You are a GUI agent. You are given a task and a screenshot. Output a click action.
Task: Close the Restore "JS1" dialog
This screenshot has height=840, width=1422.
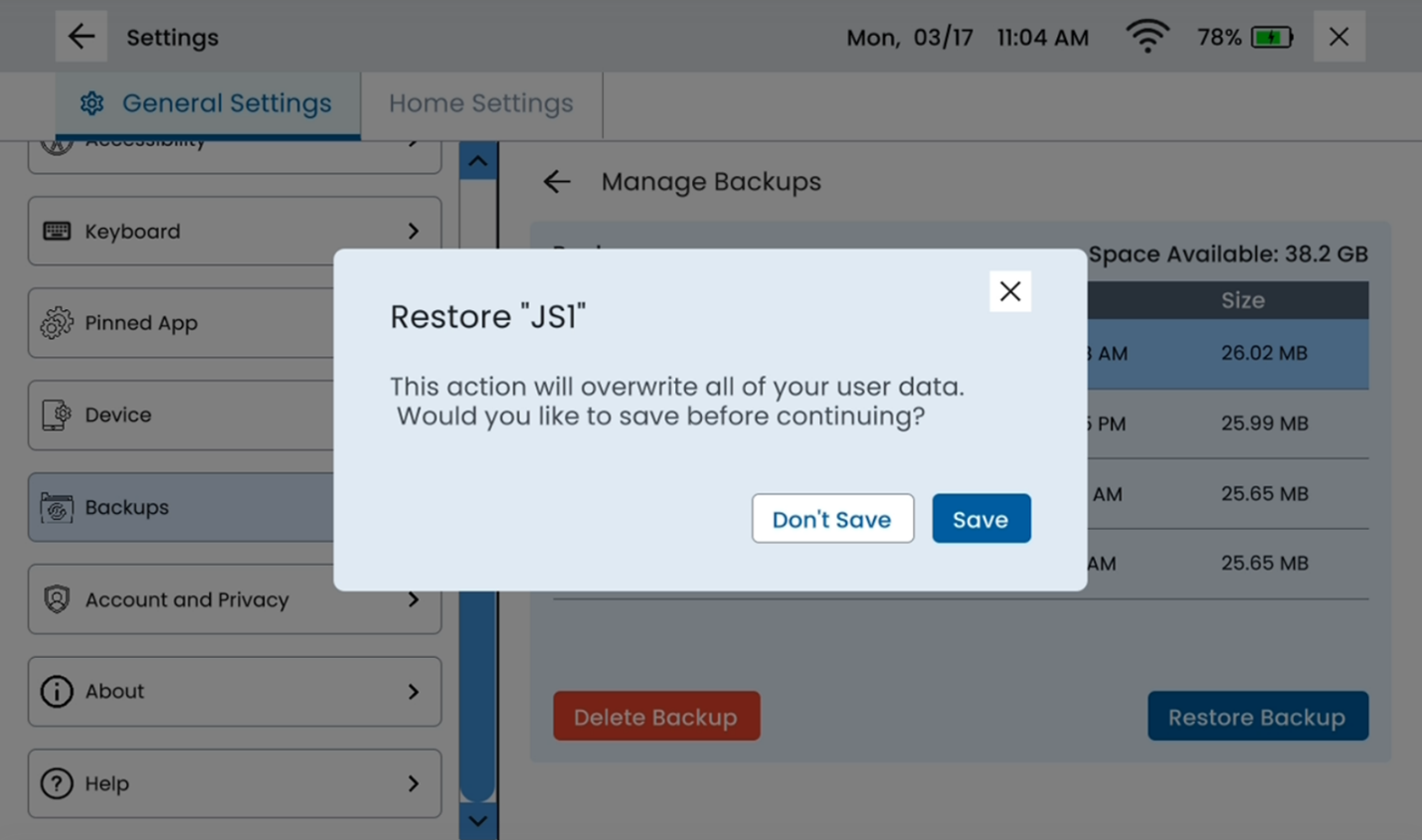click(x=1009, y=291)
